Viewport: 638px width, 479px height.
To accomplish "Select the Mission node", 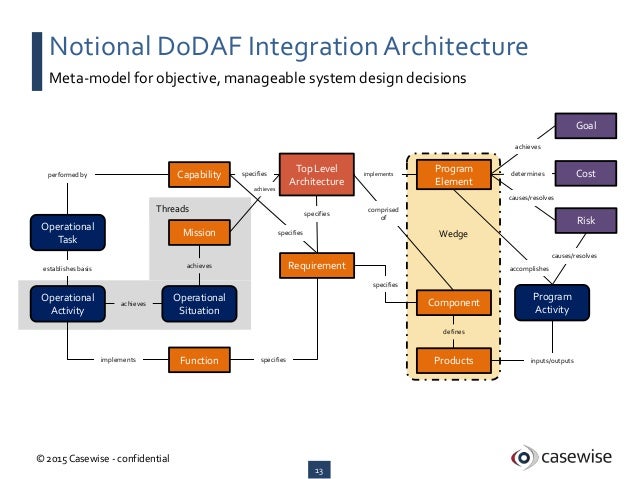I will coord(199,232).
